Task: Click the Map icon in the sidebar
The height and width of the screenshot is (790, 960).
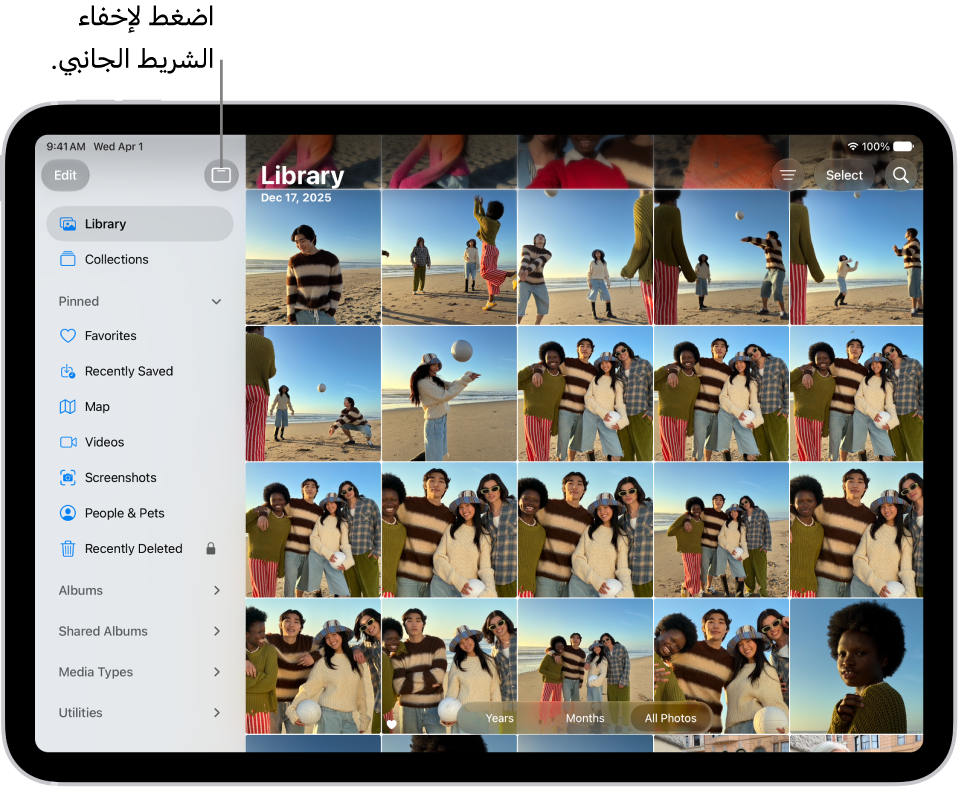Action: pos(68,407)
